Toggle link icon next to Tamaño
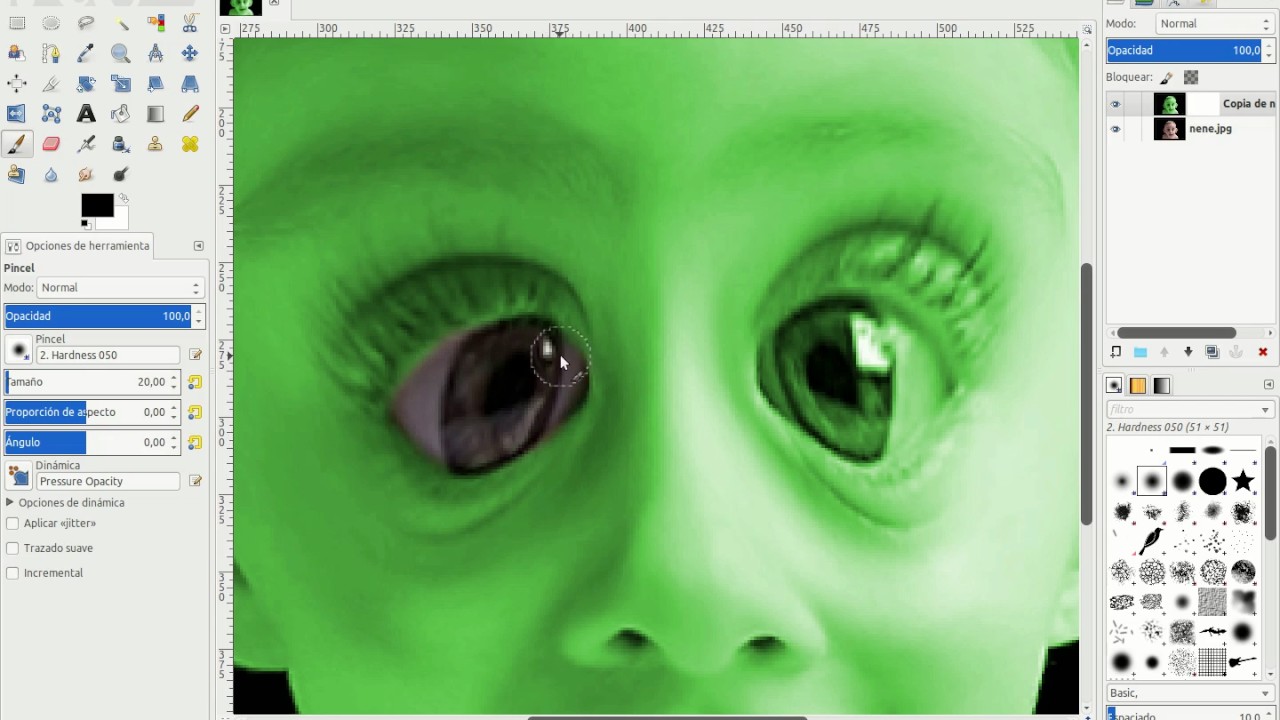This screenshot has width=1280, height=720. [x=195, y=382]
